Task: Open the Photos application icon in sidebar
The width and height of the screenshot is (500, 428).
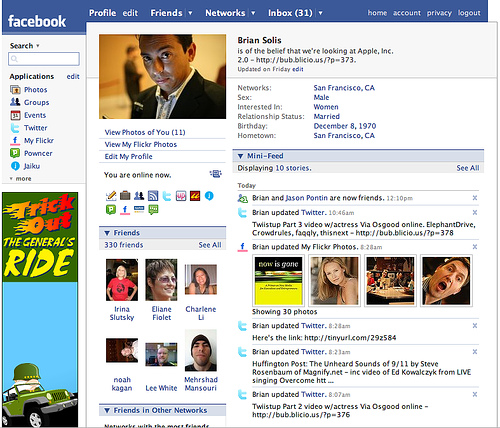Action: point(15,90)
